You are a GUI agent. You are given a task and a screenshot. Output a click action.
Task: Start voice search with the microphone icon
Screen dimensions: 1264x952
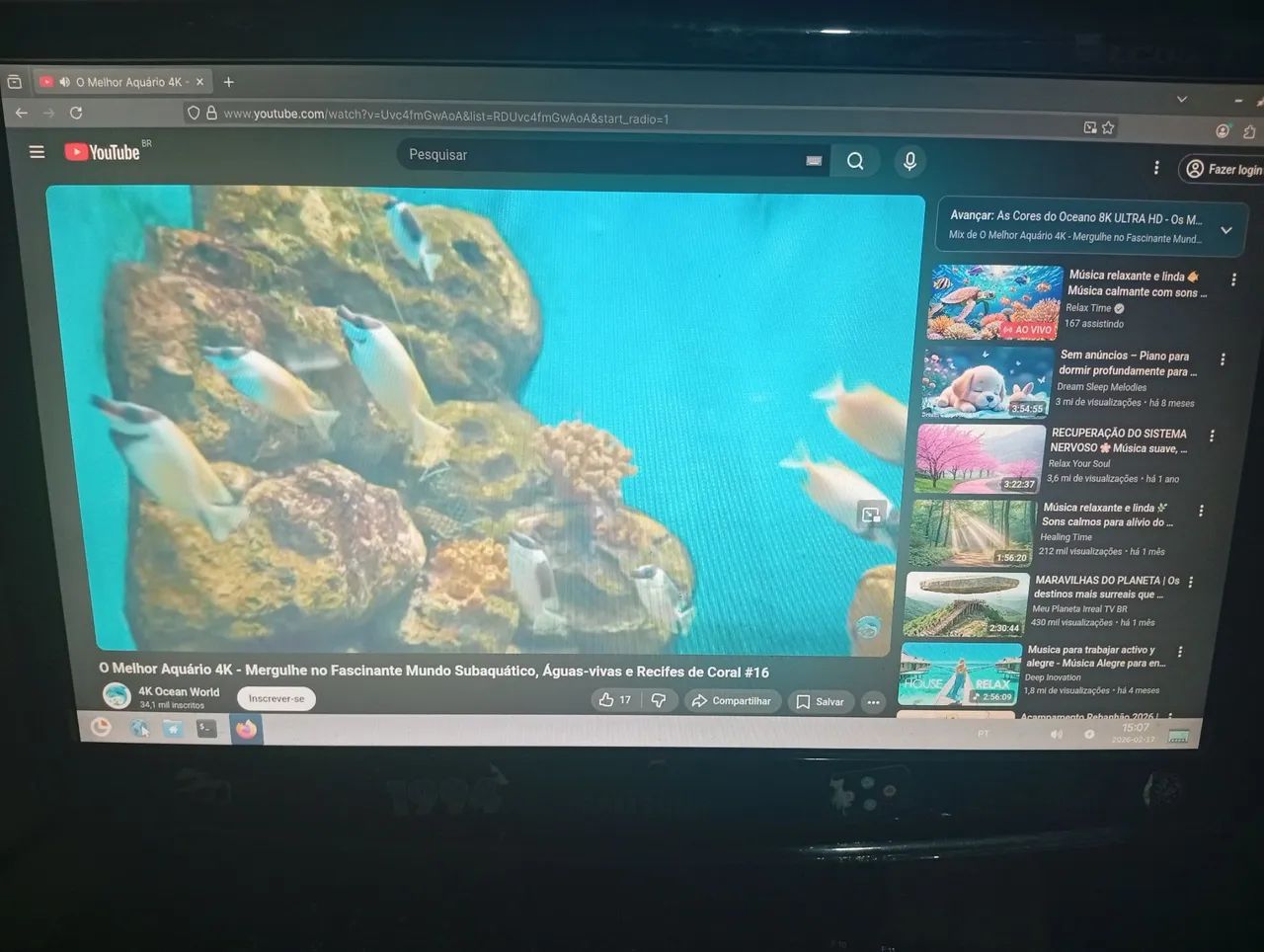(909, 161)
